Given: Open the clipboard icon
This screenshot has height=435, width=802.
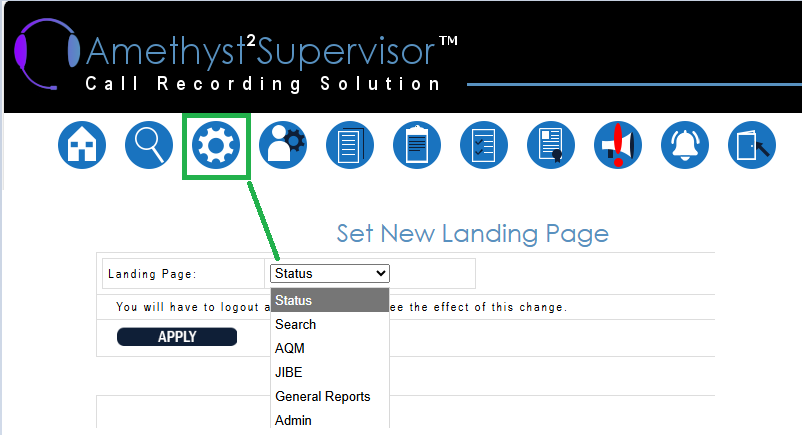Looking at the screenshot, I should (417, 146).
